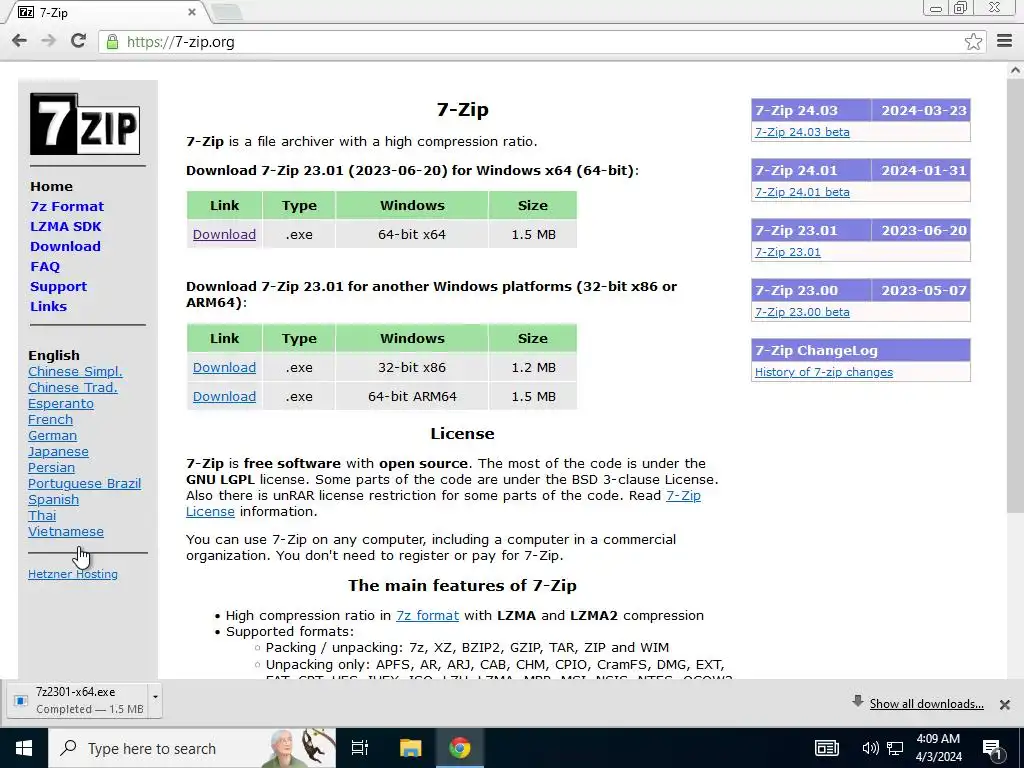Switch language to German
This screenshot has width=1024, height=768.
coord(52,436)
